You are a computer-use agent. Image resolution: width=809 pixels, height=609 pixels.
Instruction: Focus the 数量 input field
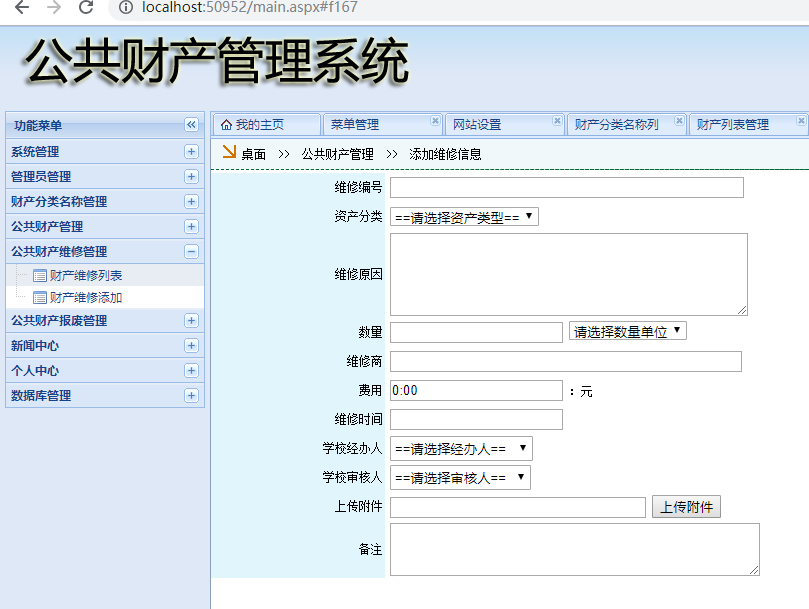[x=476, y=332]
